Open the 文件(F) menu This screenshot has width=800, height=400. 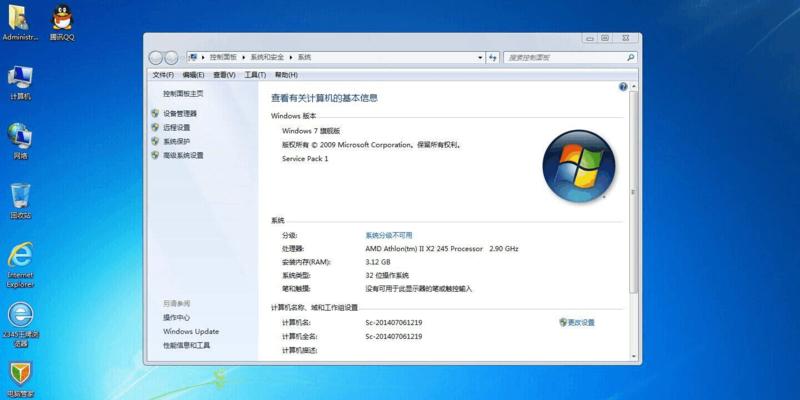(x=163, y=74)
